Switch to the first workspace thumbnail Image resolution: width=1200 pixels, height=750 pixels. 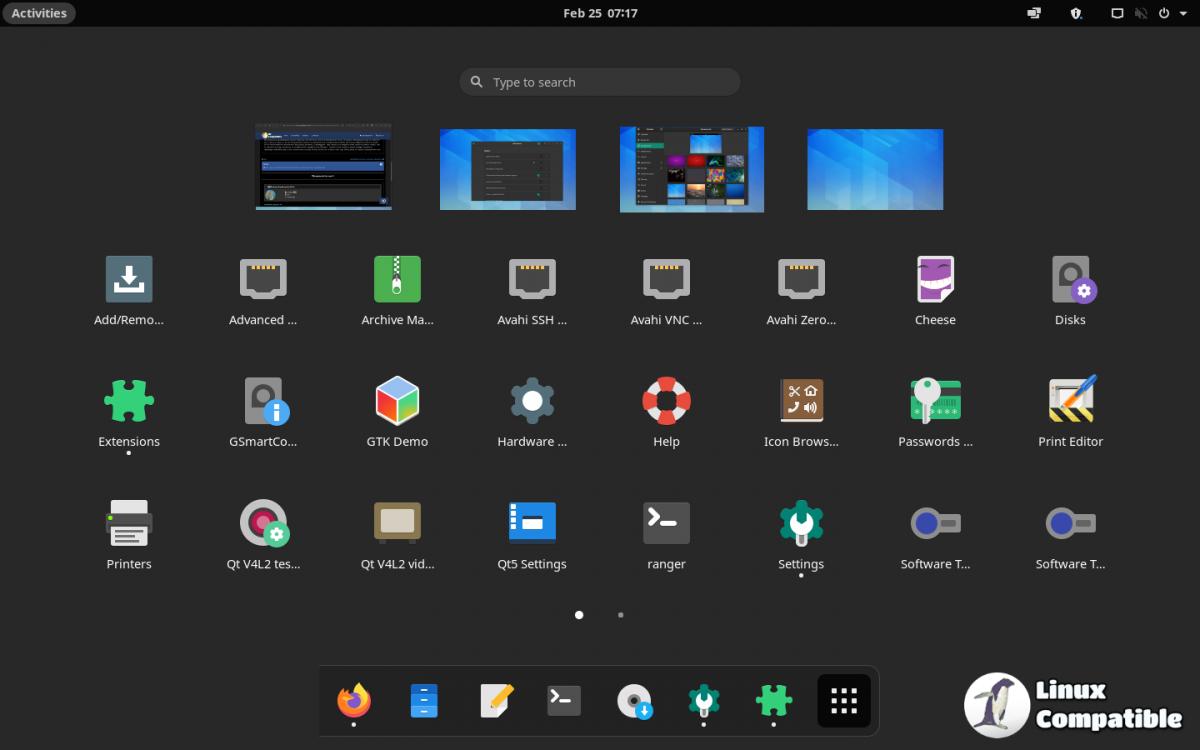[x=323, y=167]
